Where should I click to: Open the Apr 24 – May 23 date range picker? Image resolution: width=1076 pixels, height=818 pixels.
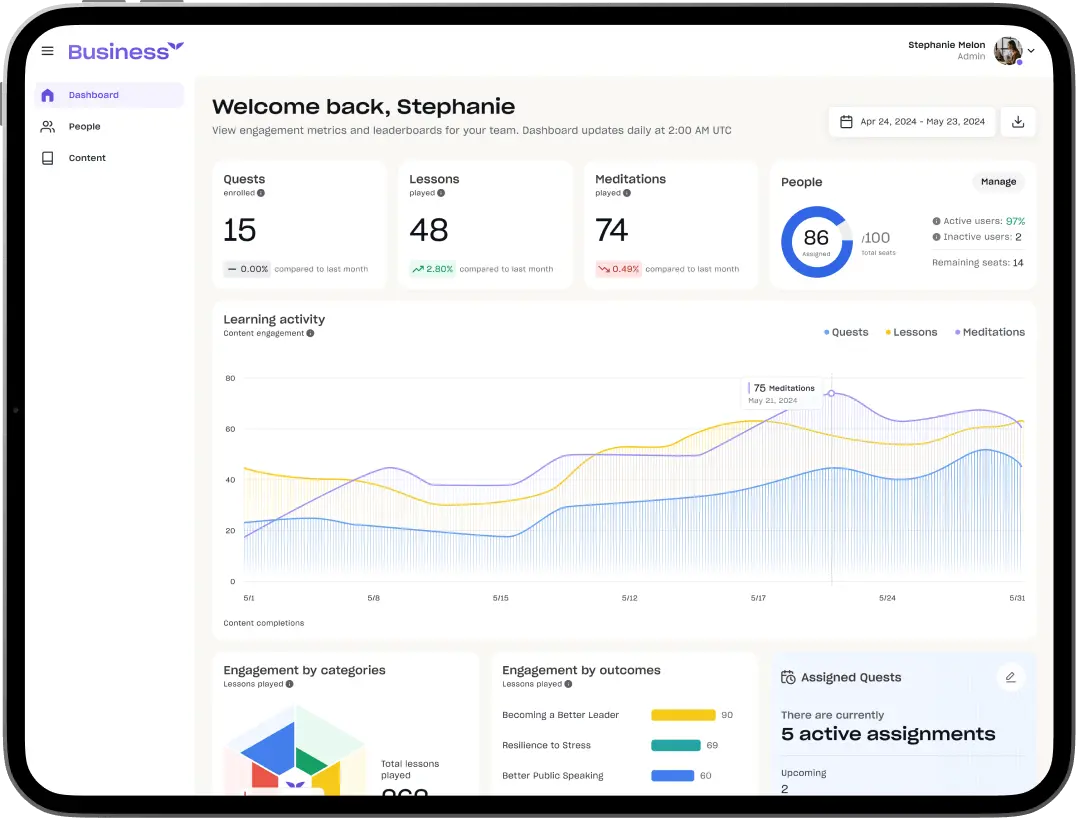912,122
